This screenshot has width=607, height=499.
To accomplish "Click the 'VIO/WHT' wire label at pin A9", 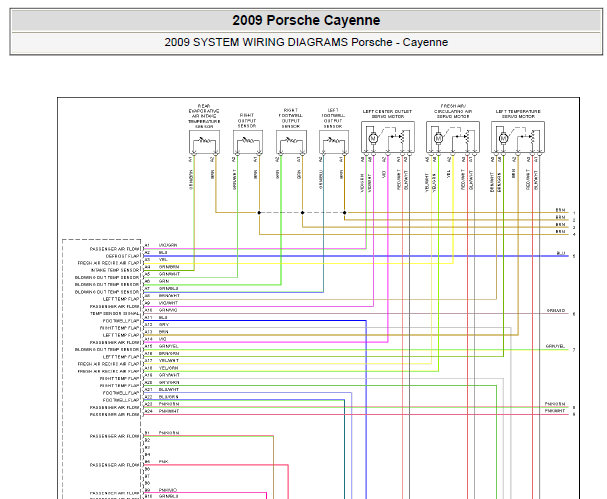I will [x=168, y=303].
